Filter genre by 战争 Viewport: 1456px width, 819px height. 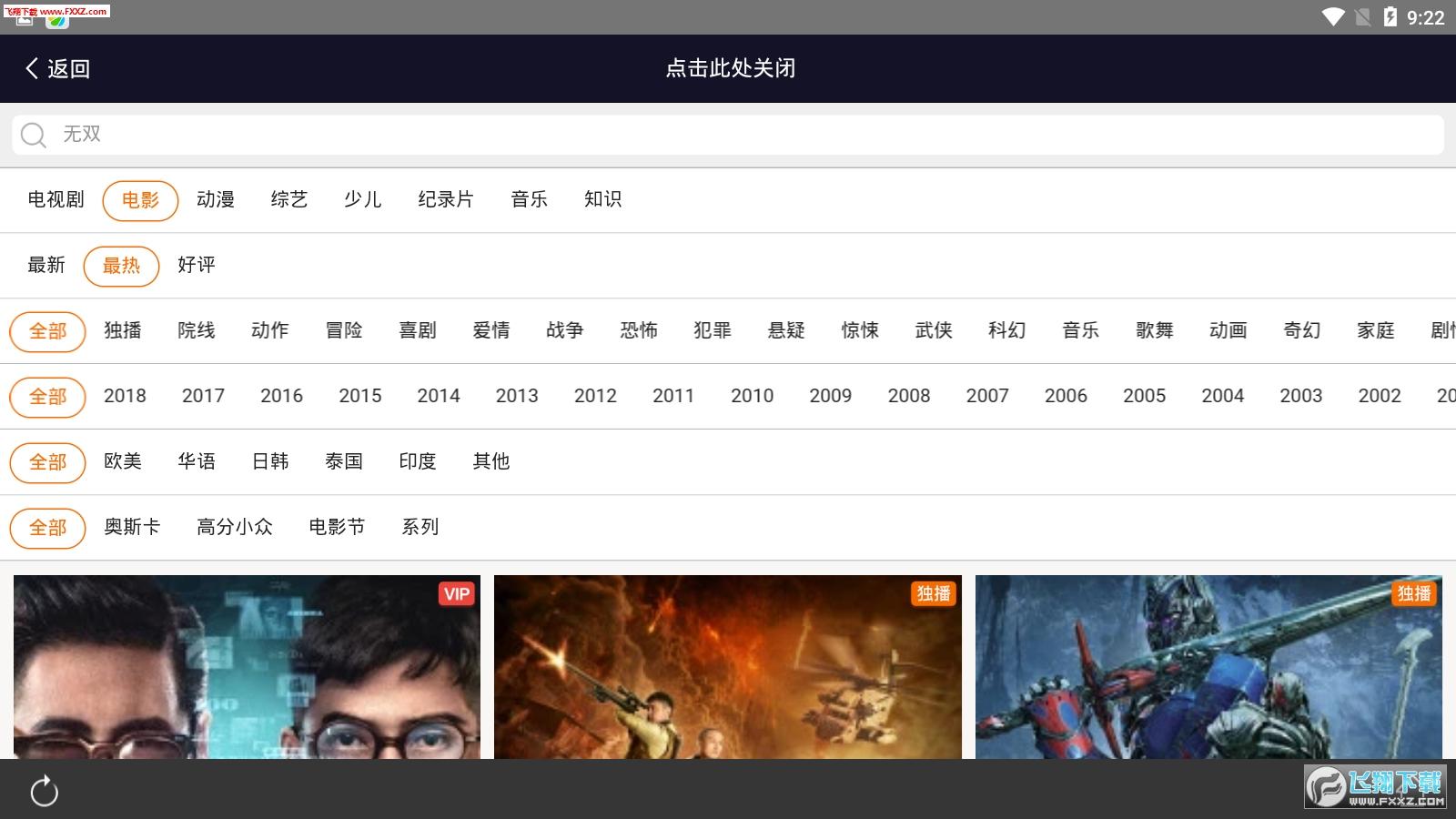pyautogui.click(x=565, y=330)
